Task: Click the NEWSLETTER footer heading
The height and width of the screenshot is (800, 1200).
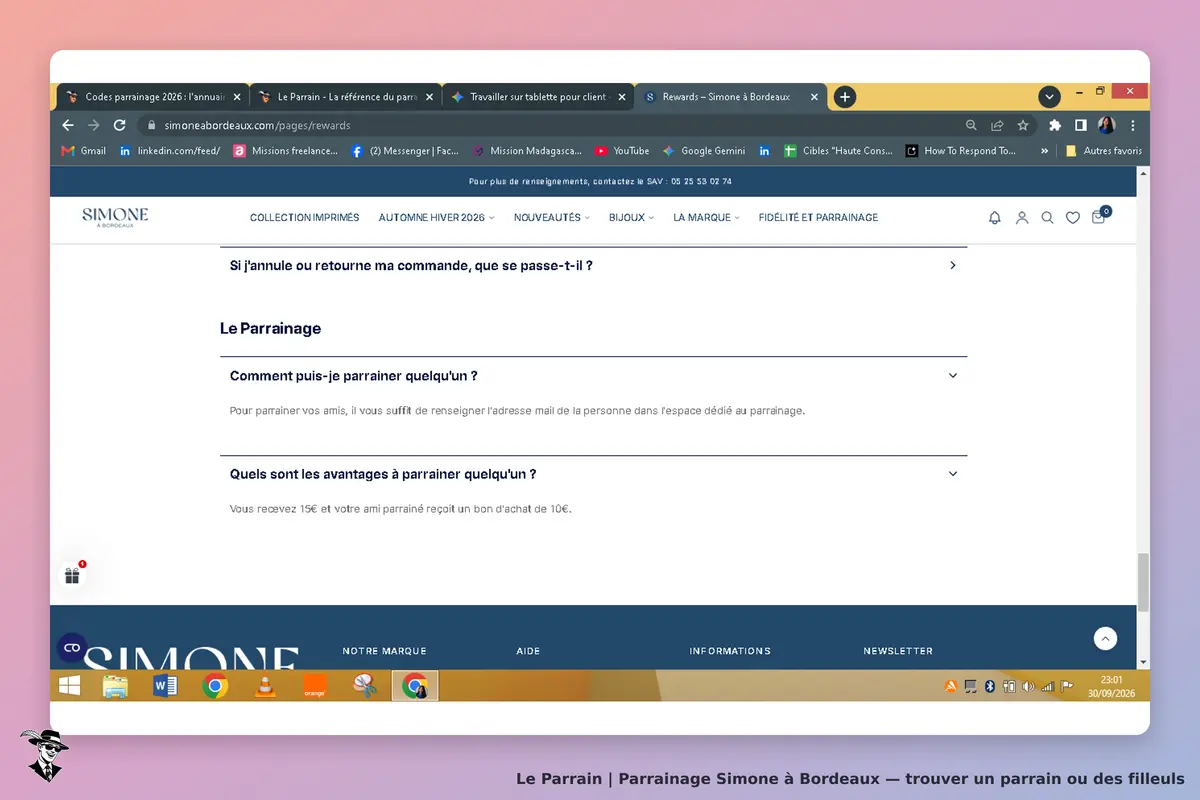Action: tap(898, 651)
